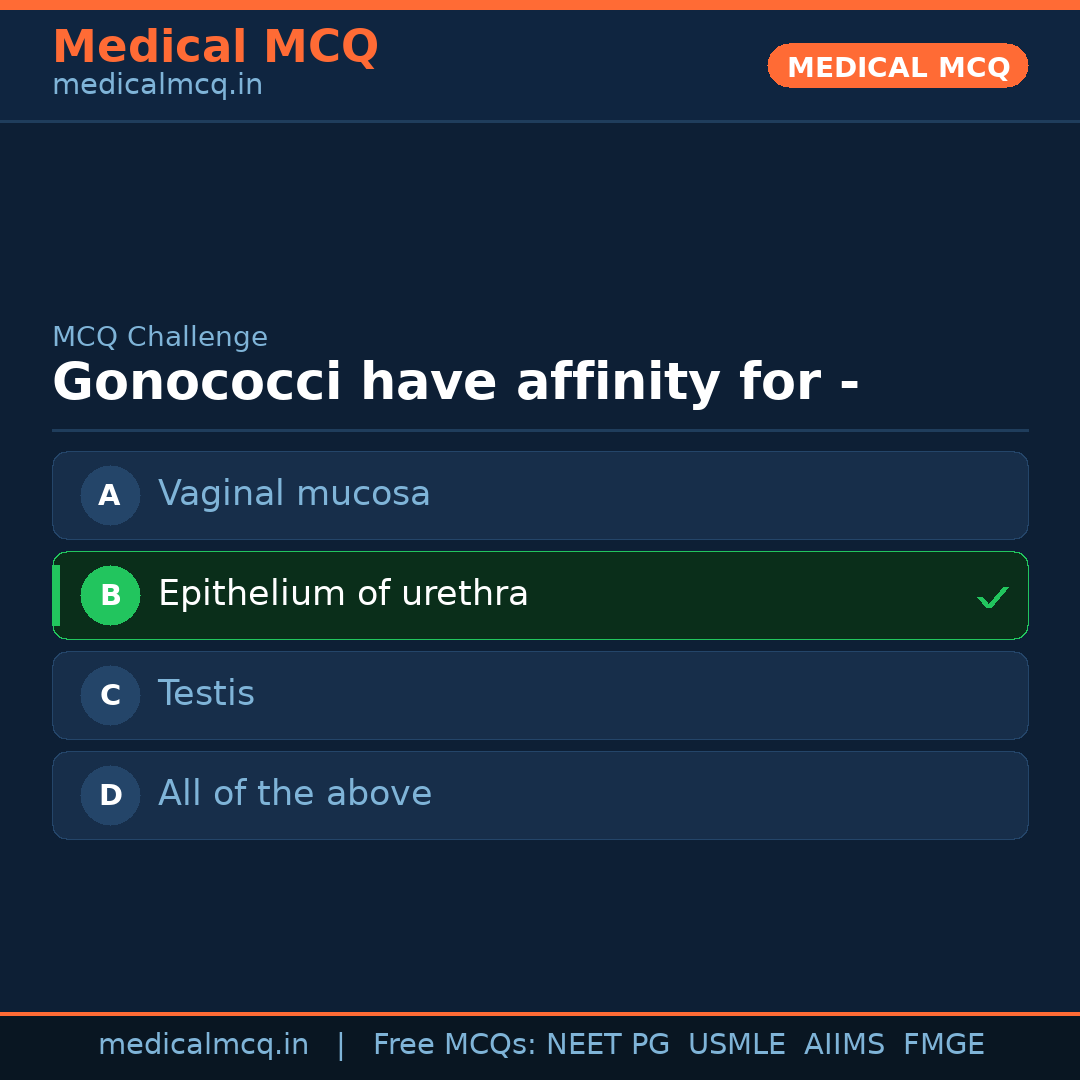The height and width of the screenshot is (1080, 1080).
Task: Open the Medical MCQ header title
Action: point(215,47)
